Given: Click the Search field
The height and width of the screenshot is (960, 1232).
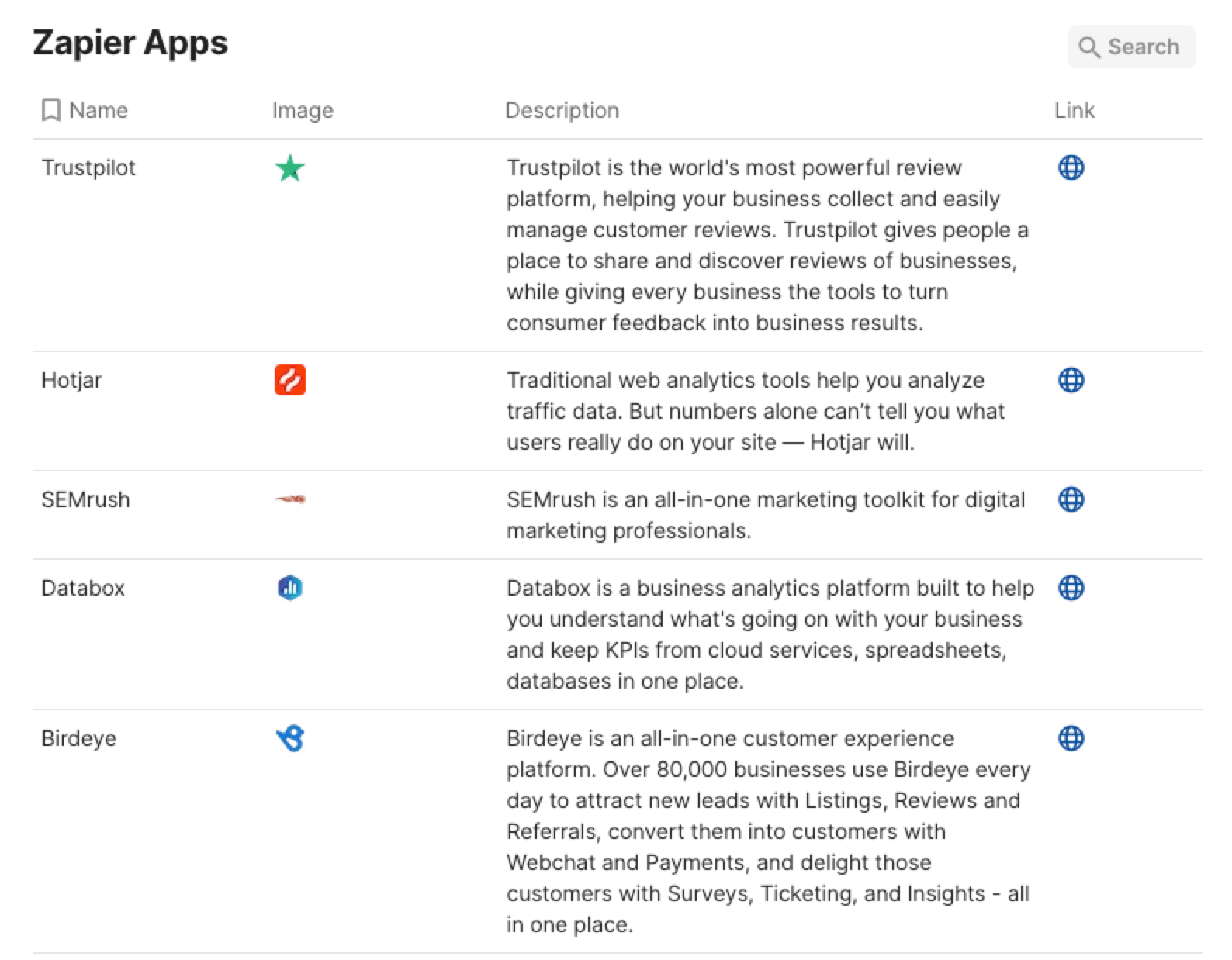Looking at the screenshot, I should point(1131,47).
